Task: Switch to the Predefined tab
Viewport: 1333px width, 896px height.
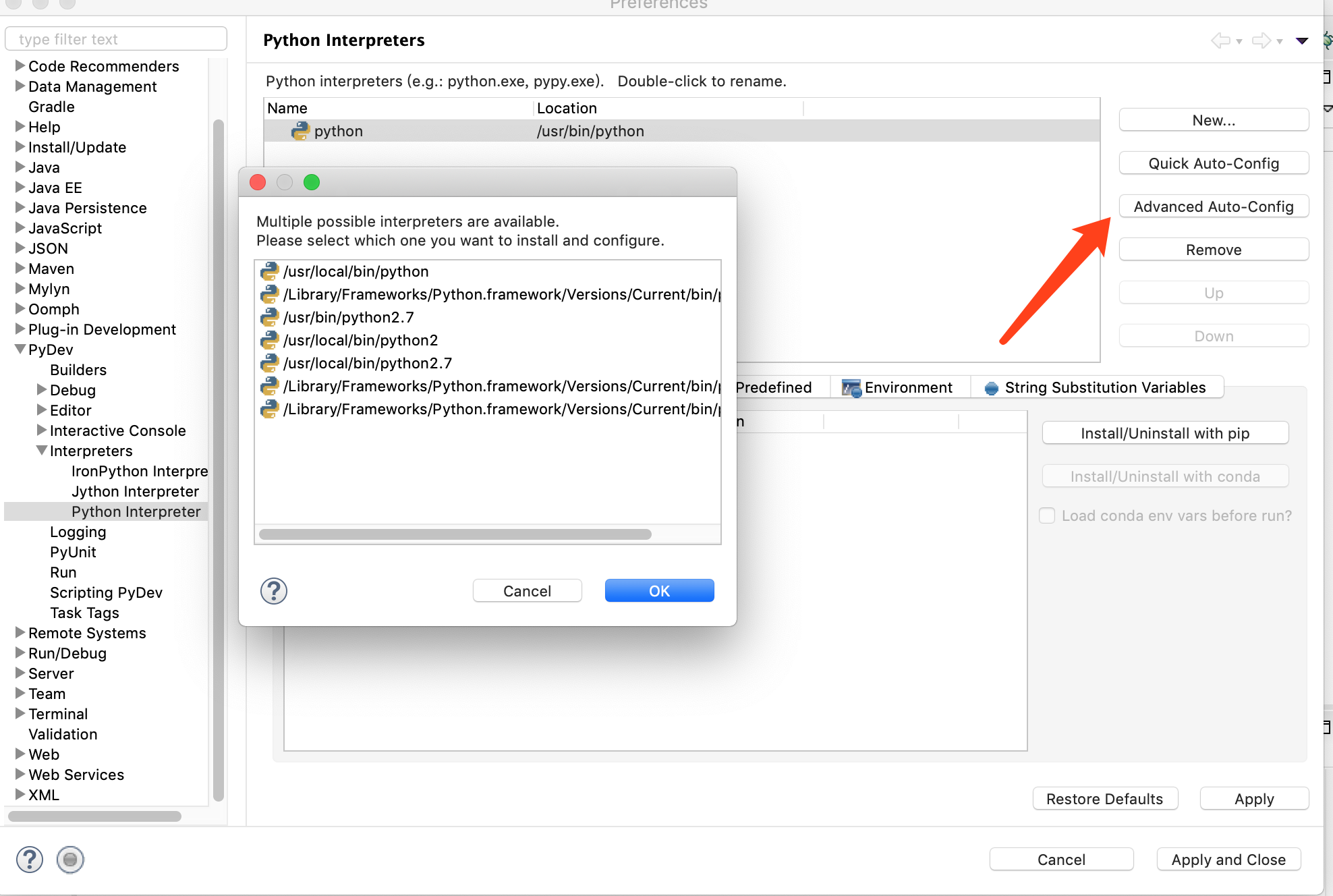Action: click(x=782, y=387)
